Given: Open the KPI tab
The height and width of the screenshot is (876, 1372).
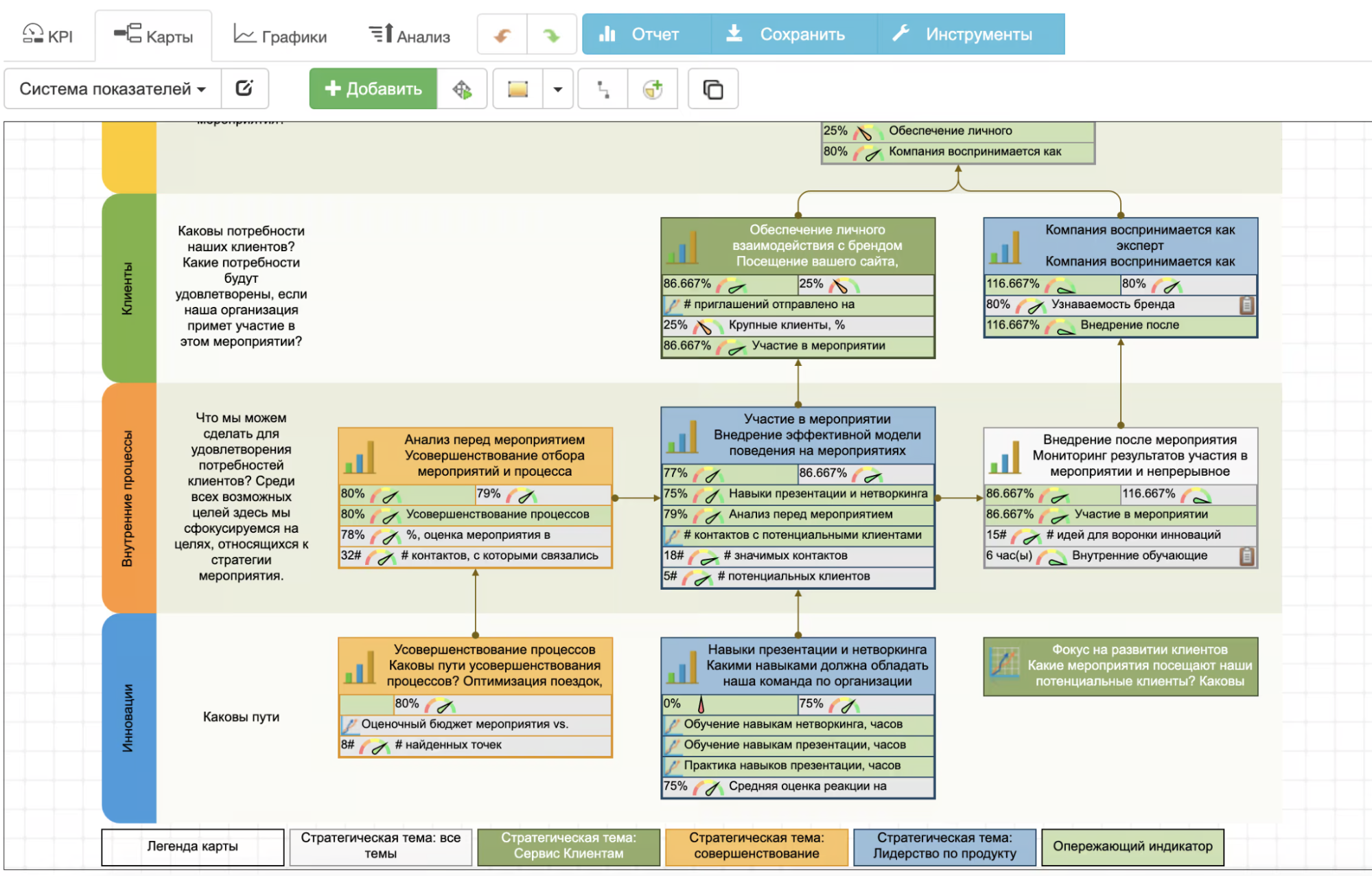Looking at the screenshot, I should click(47, 35).
